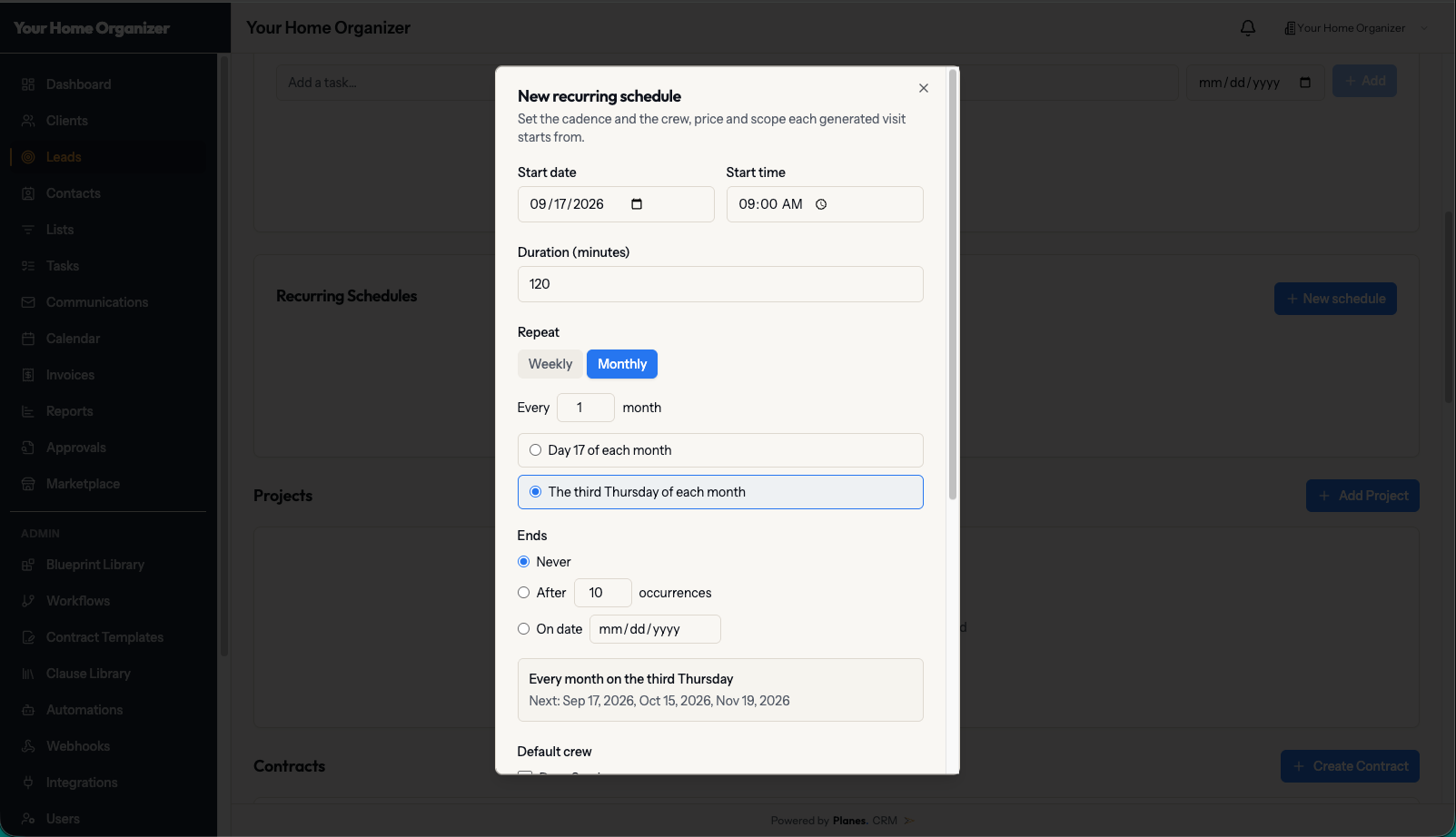Open the task due date picker icon
Screen dimensions: 1456x837
(1305, 83)
